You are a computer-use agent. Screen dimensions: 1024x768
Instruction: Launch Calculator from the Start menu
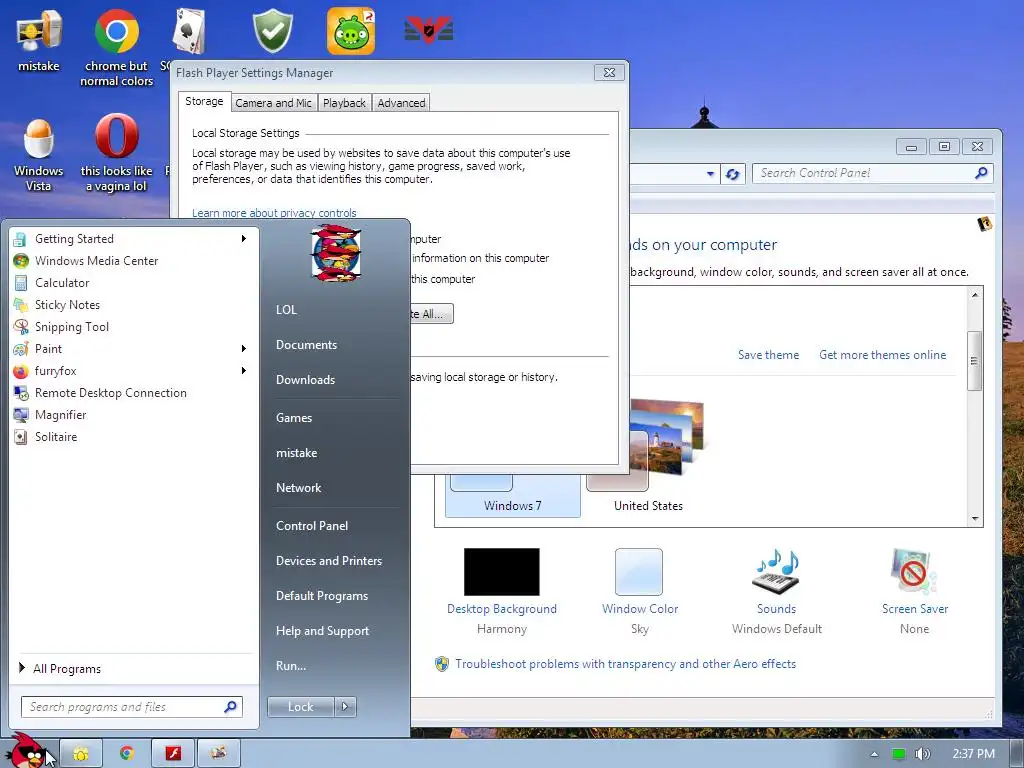[131, 283]
